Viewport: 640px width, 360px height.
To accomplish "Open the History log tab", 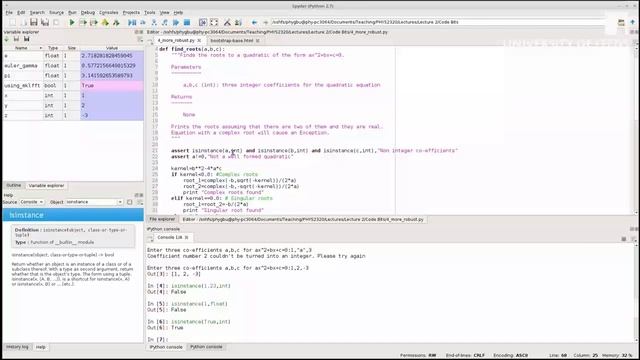I will (x=17, y=347).
